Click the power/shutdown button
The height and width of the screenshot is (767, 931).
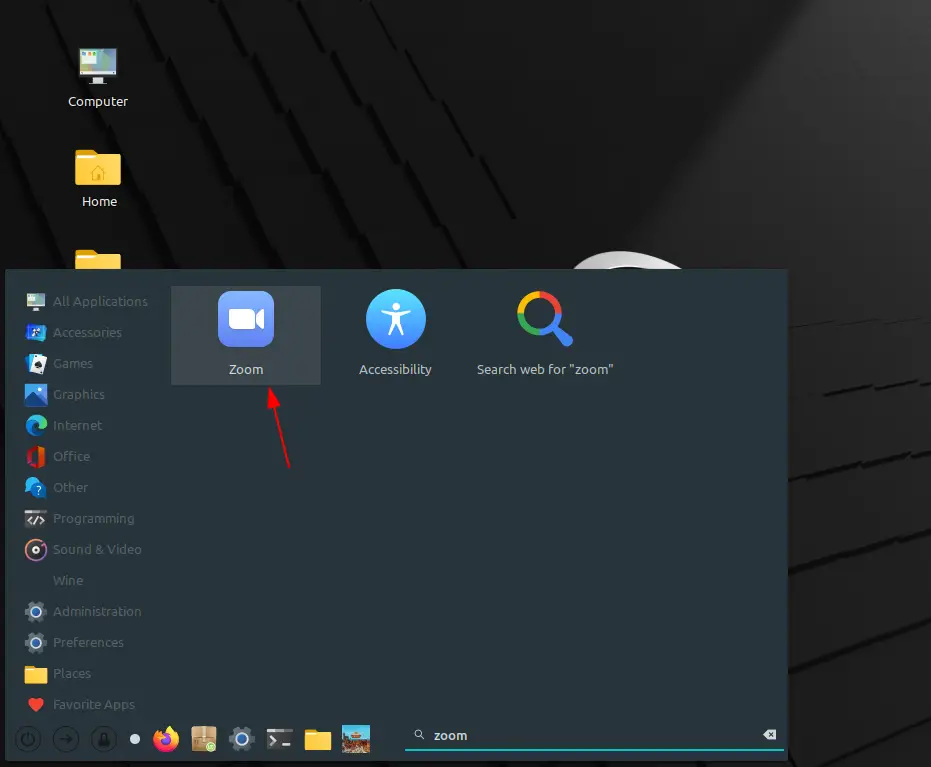pyautogui.click(x=28, y=739)
